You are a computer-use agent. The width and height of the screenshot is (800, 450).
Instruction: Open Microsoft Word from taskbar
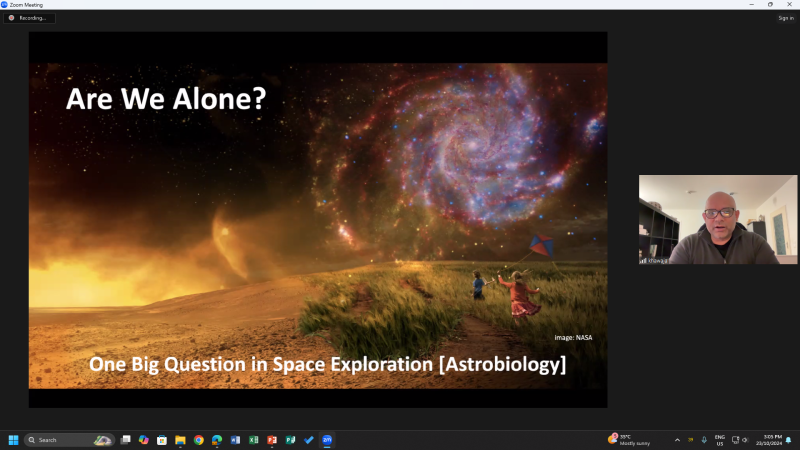pyautogui.click(x=236, y=440)
